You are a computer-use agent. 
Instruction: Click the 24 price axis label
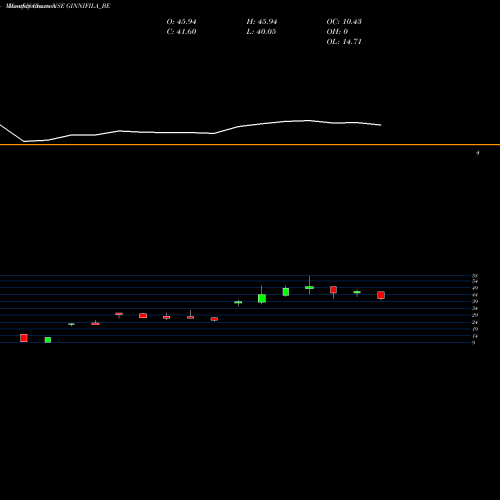pos(475,322)
